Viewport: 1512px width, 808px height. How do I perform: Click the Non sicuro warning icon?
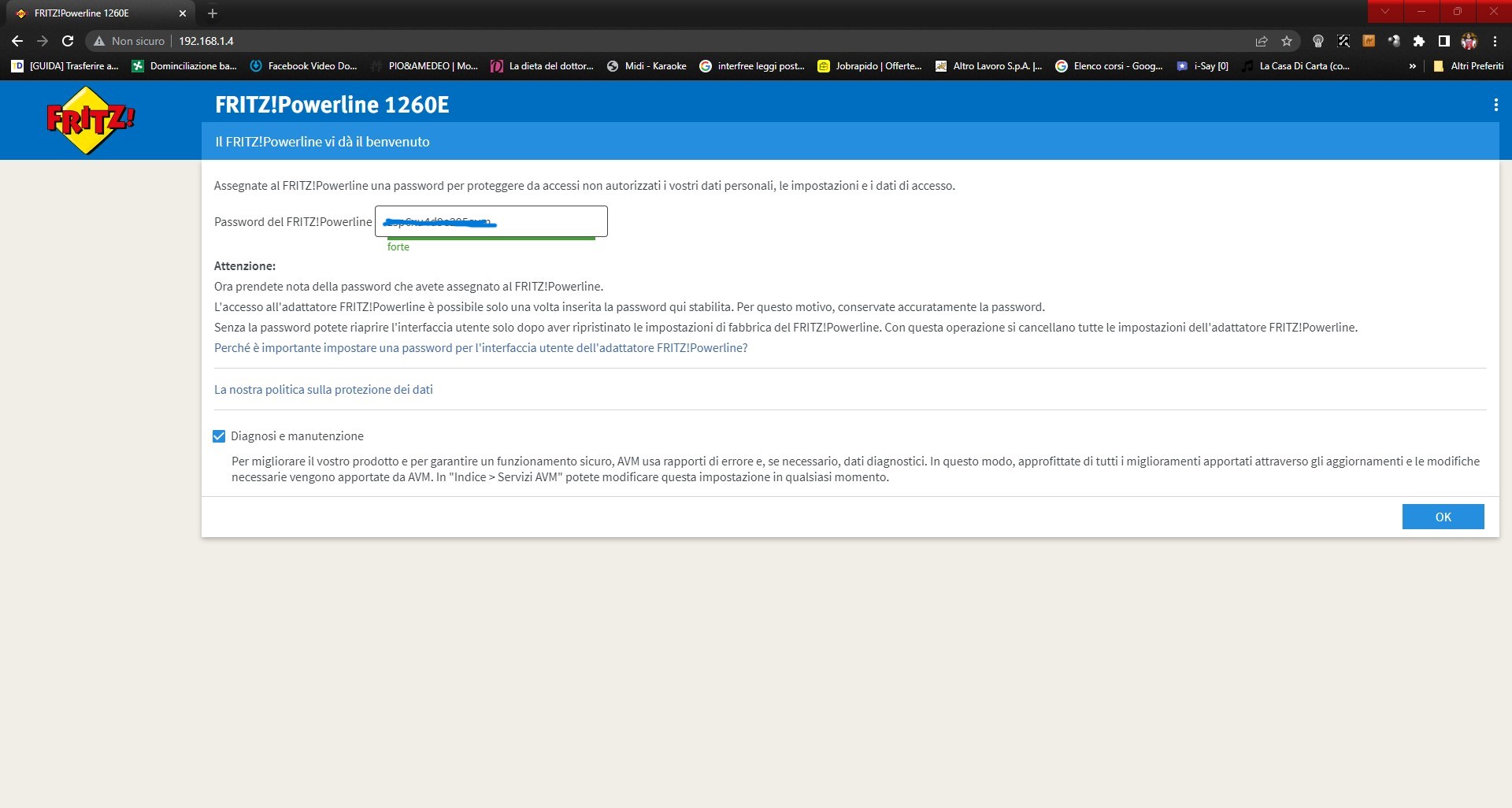pos(99,41)
